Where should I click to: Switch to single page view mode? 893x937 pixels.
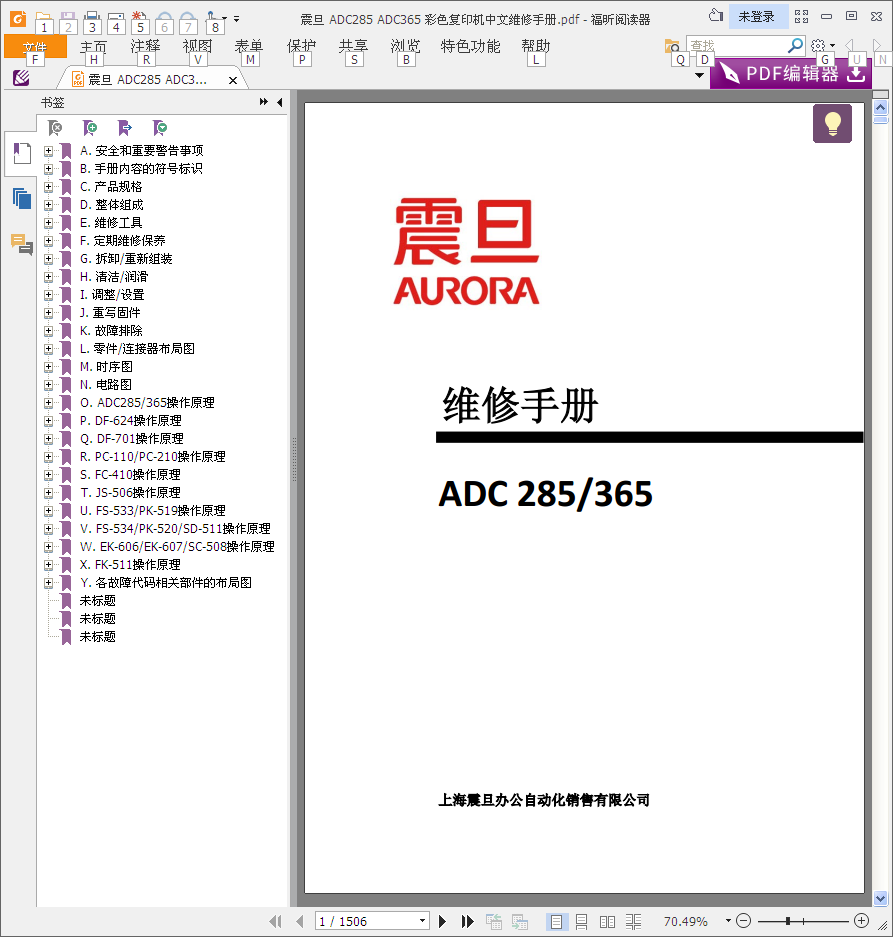tap(556, 921)
